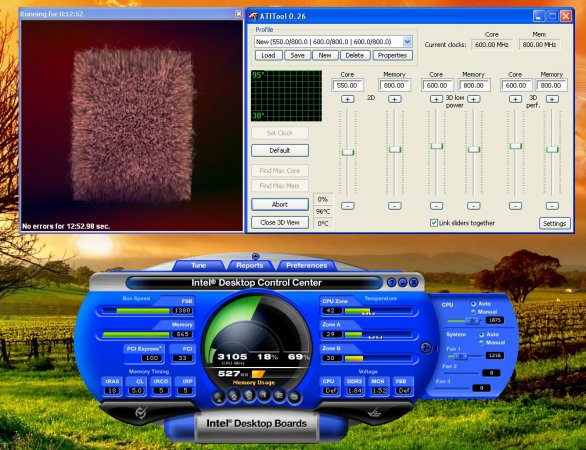Click the CPU fan speed slider
The height and width of the screenshot is (450, 586).
click(472, 321)
